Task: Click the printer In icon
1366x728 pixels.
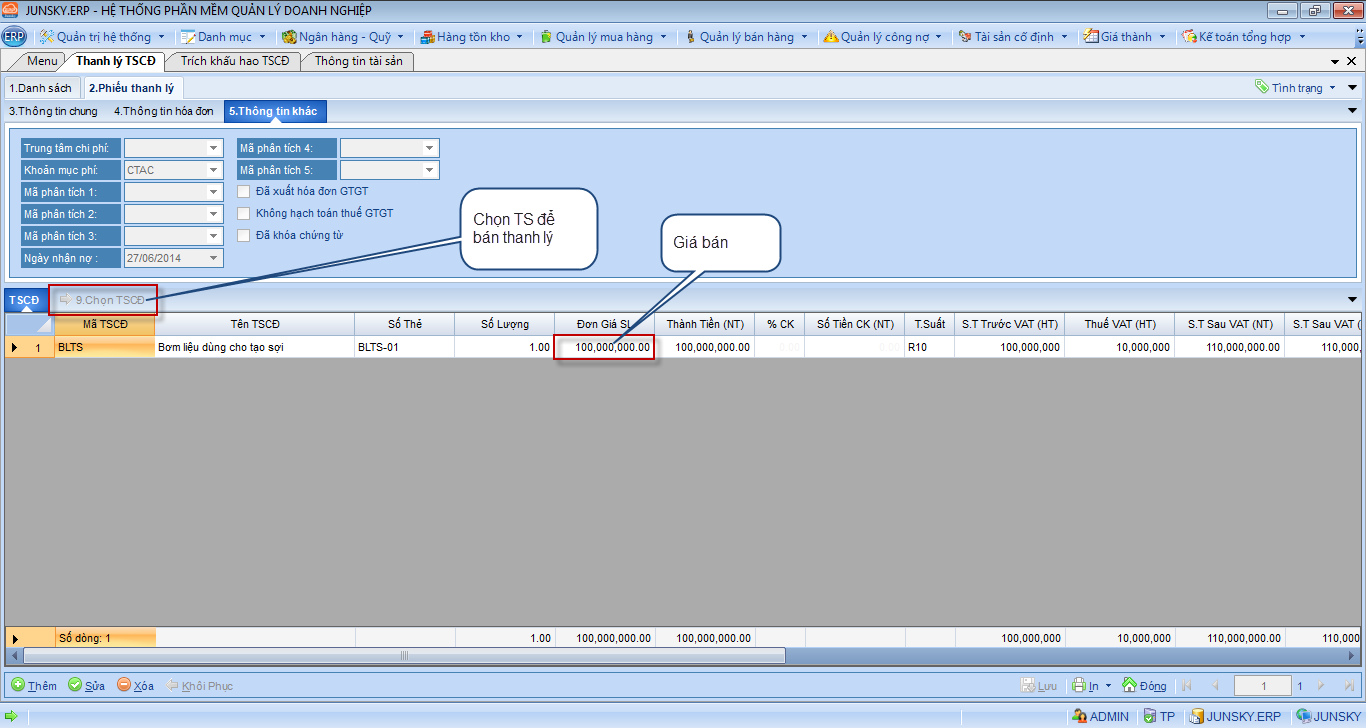Action: (1079, 686)
